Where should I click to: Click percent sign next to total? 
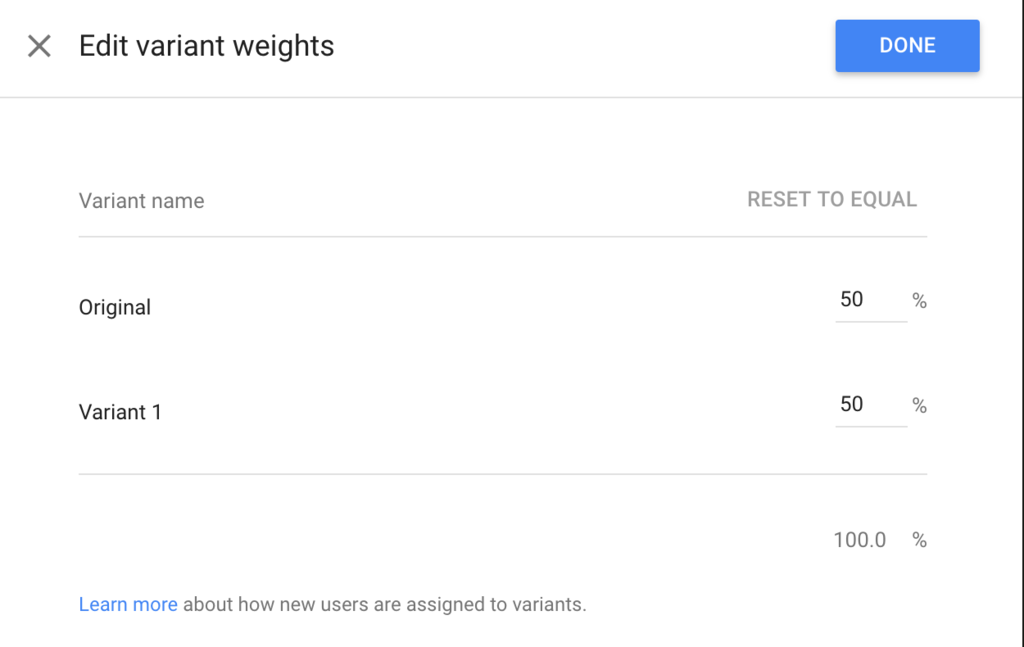pyautogui.click(x=919, y=540)
